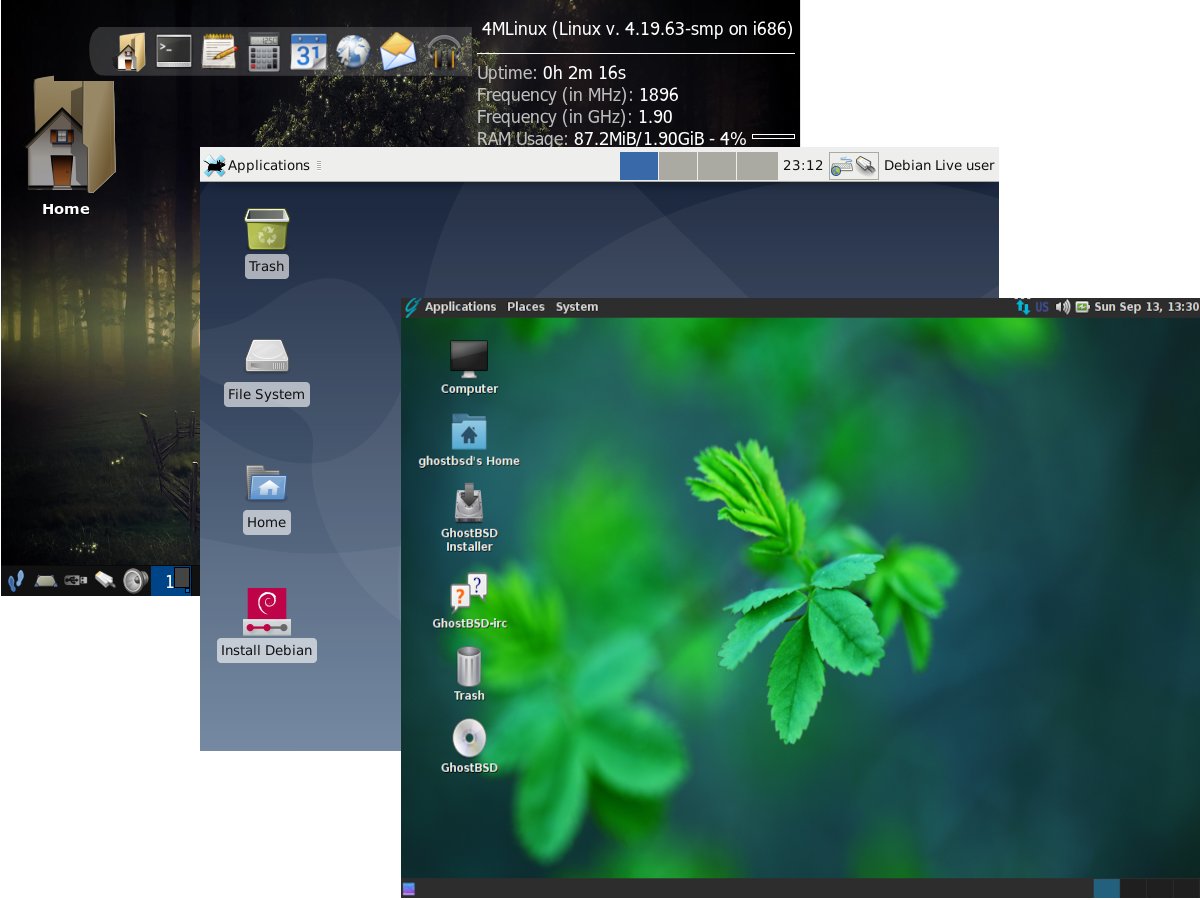The width and height of the screenshot is (1200, 900).
Task: Switch to the third workspace in the Debian panel
Action: (717, 166)
